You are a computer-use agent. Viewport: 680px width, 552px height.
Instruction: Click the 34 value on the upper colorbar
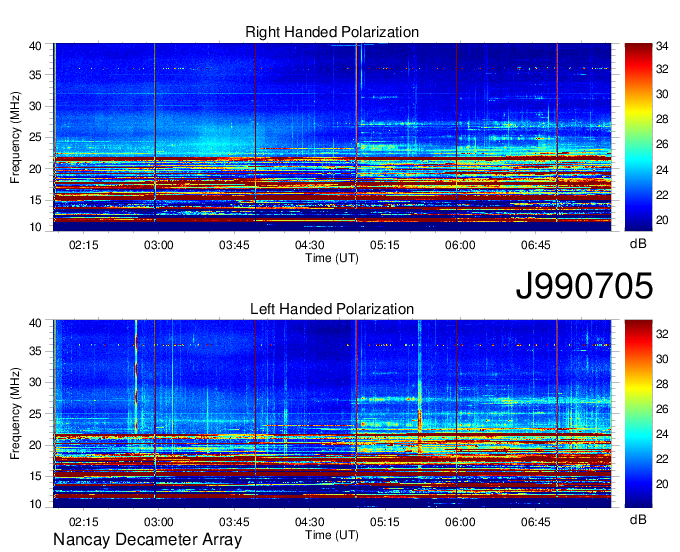pos(662,46)
